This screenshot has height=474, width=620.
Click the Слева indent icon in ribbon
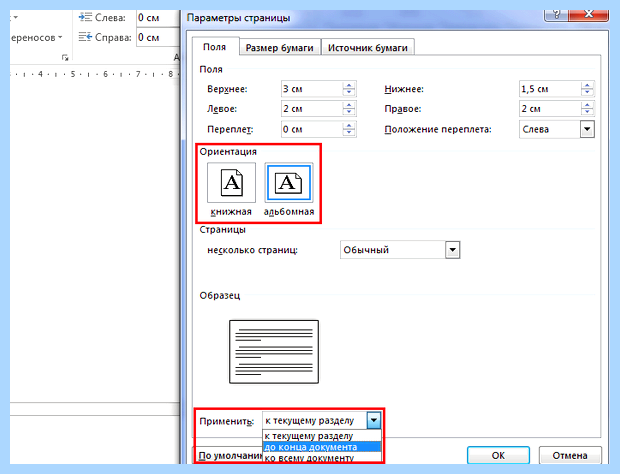85,17
